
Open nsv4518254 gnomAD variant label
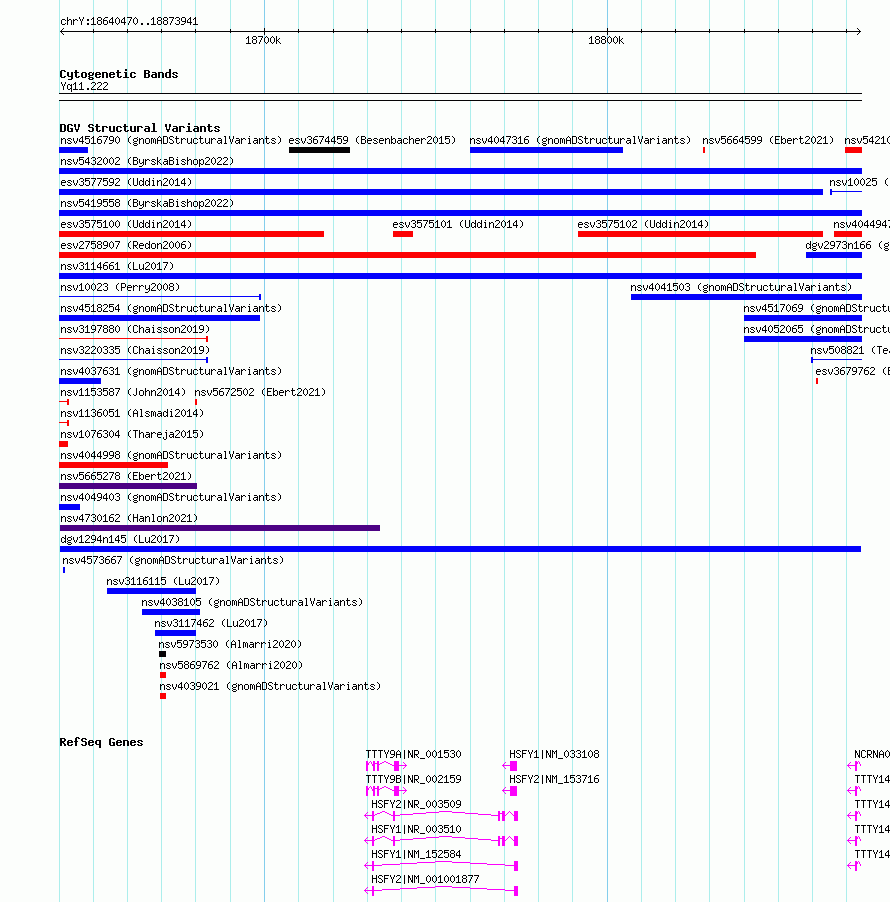tap(171, 308)
